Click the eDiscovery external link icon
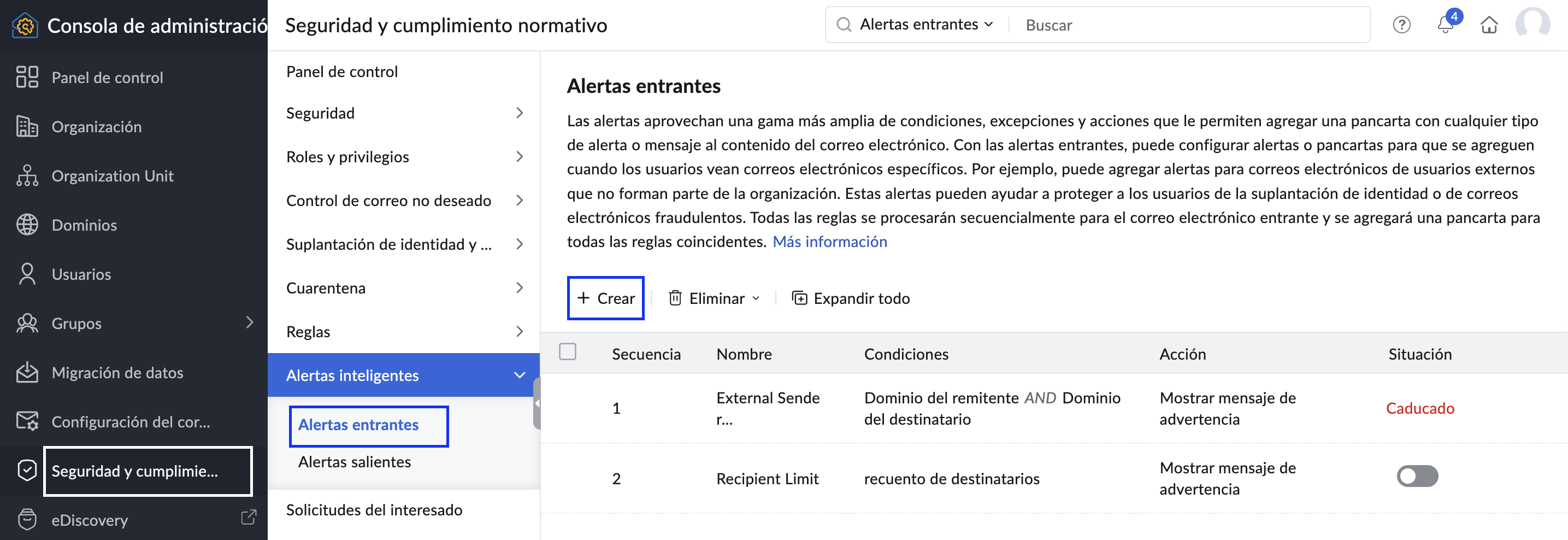The height and width of the screenshot is (540, 1568). pyautogui.click(x=249, y=518)
